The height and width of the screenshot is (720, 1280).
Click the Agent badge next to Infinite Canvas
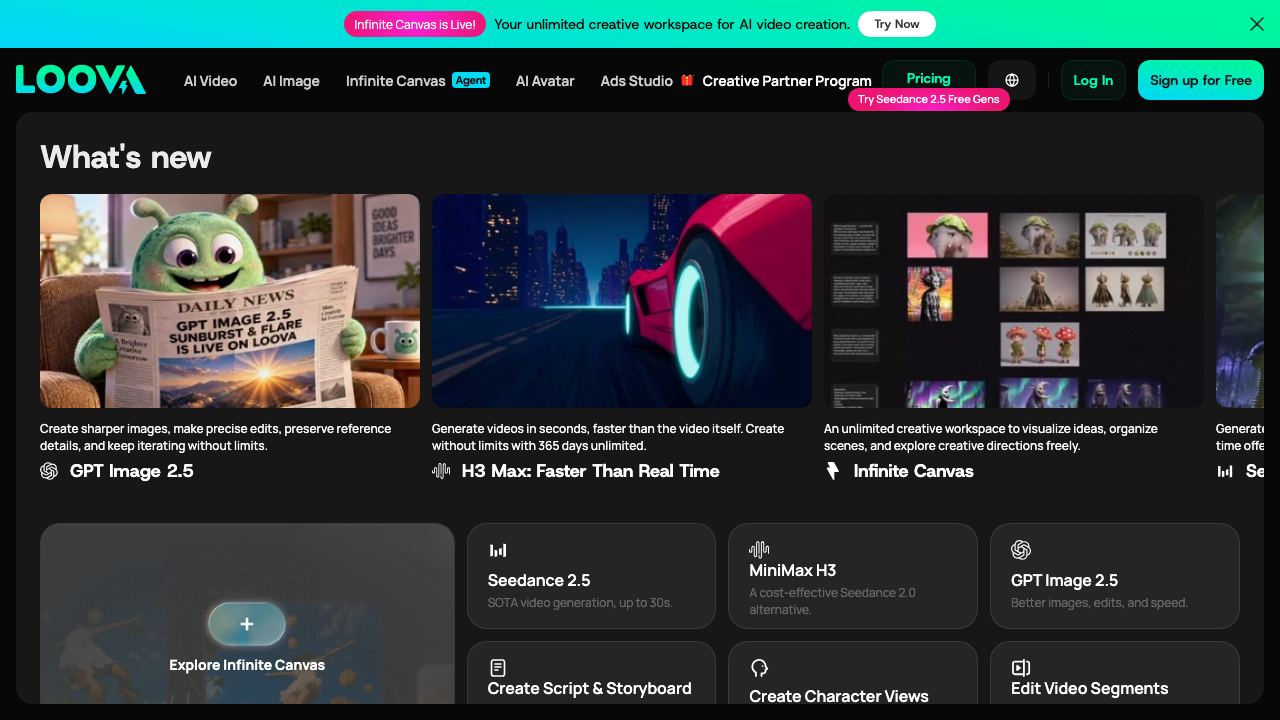click(471, 80)
